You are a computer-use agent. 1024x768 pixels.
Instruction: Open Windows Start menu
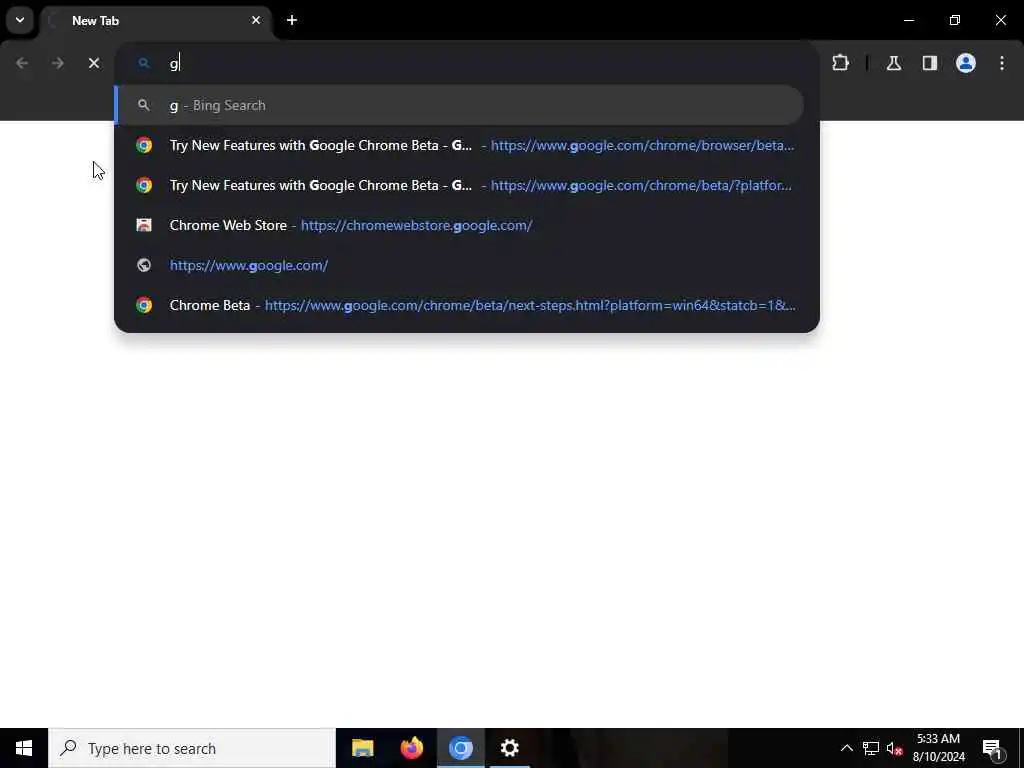(x=24, y=748)
